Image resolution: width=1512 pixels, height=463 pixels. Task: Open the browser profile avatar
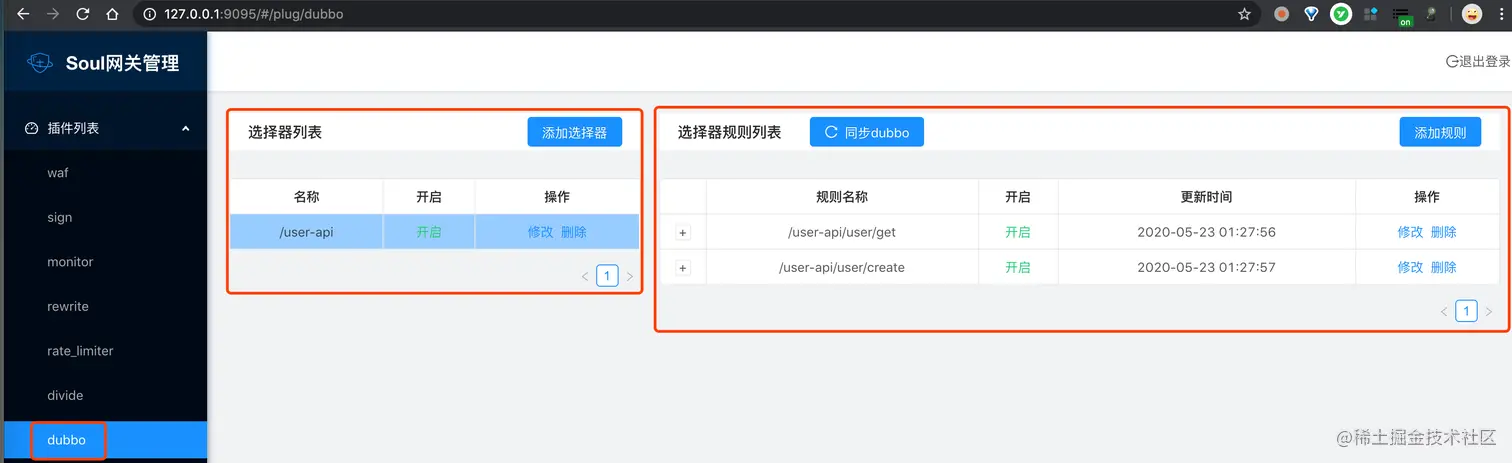click(1472, 14)
